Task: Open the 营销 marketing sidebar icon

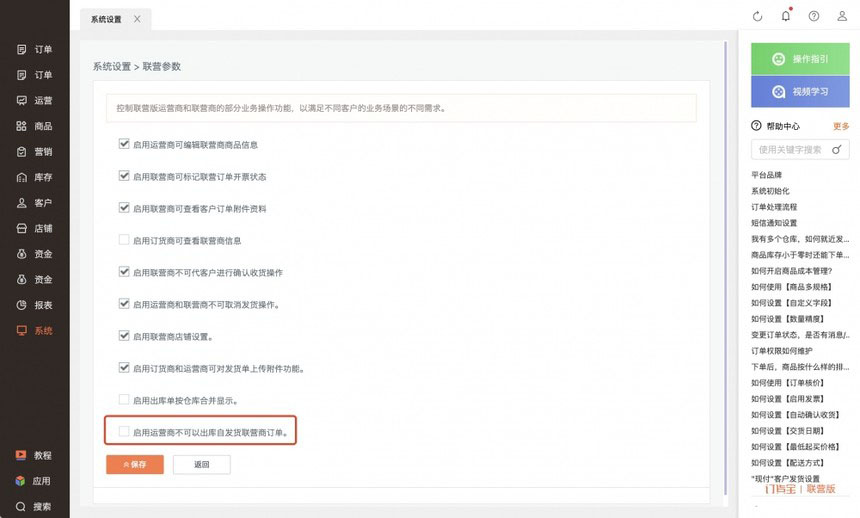Action: 21,152
